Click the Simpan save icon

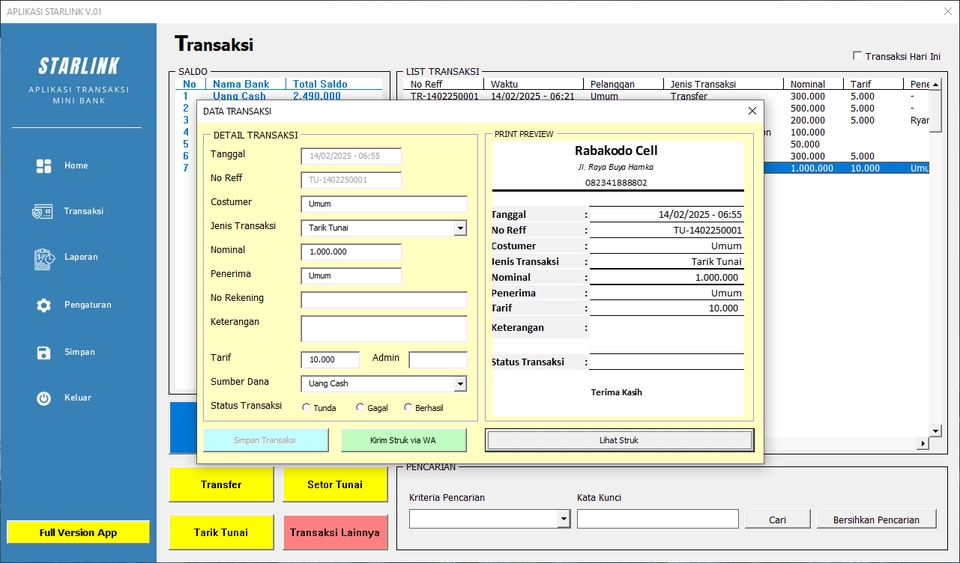pos(43,352)
